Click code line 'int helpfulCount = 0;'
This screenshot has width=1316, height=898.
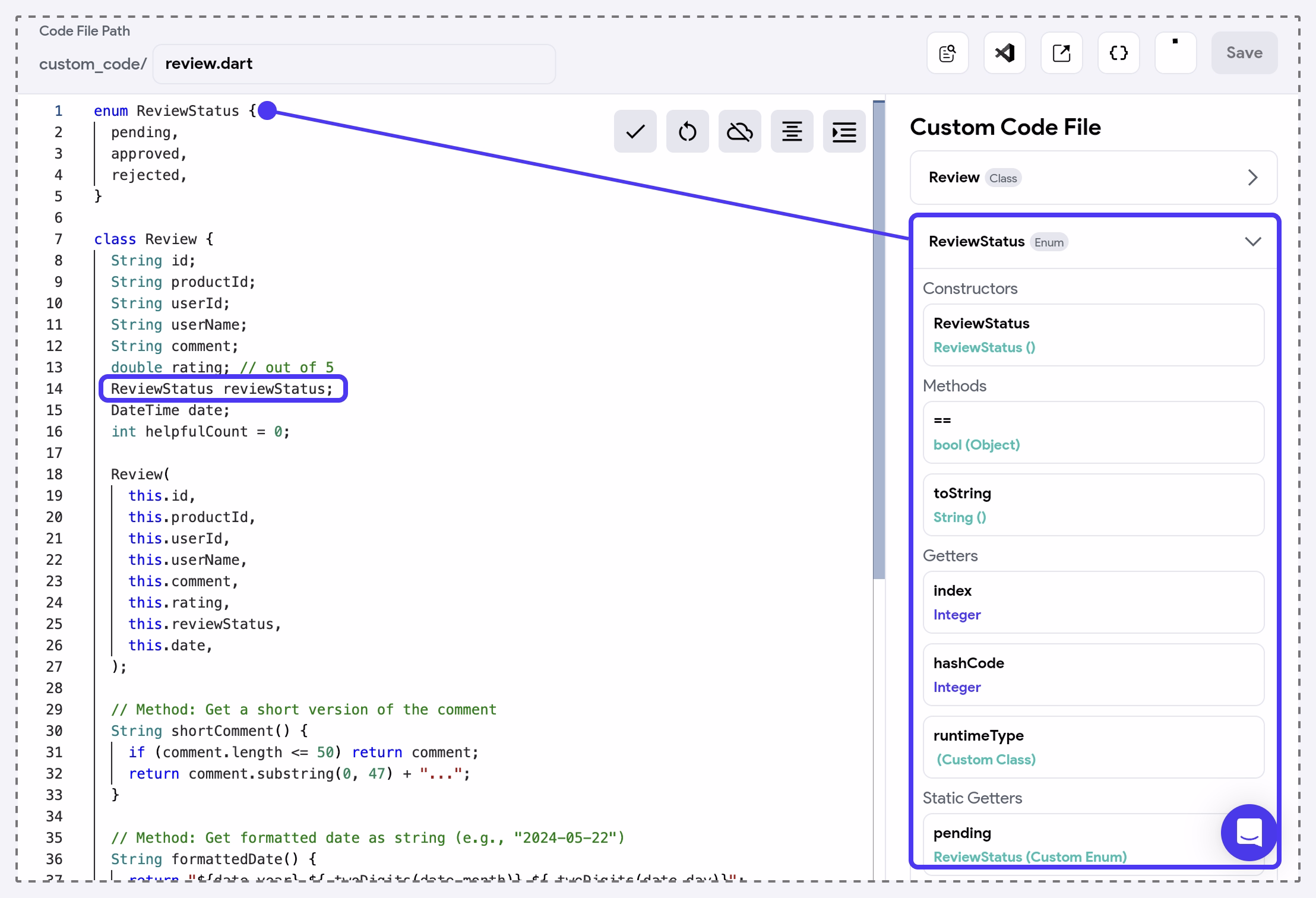tap(201, 432)
